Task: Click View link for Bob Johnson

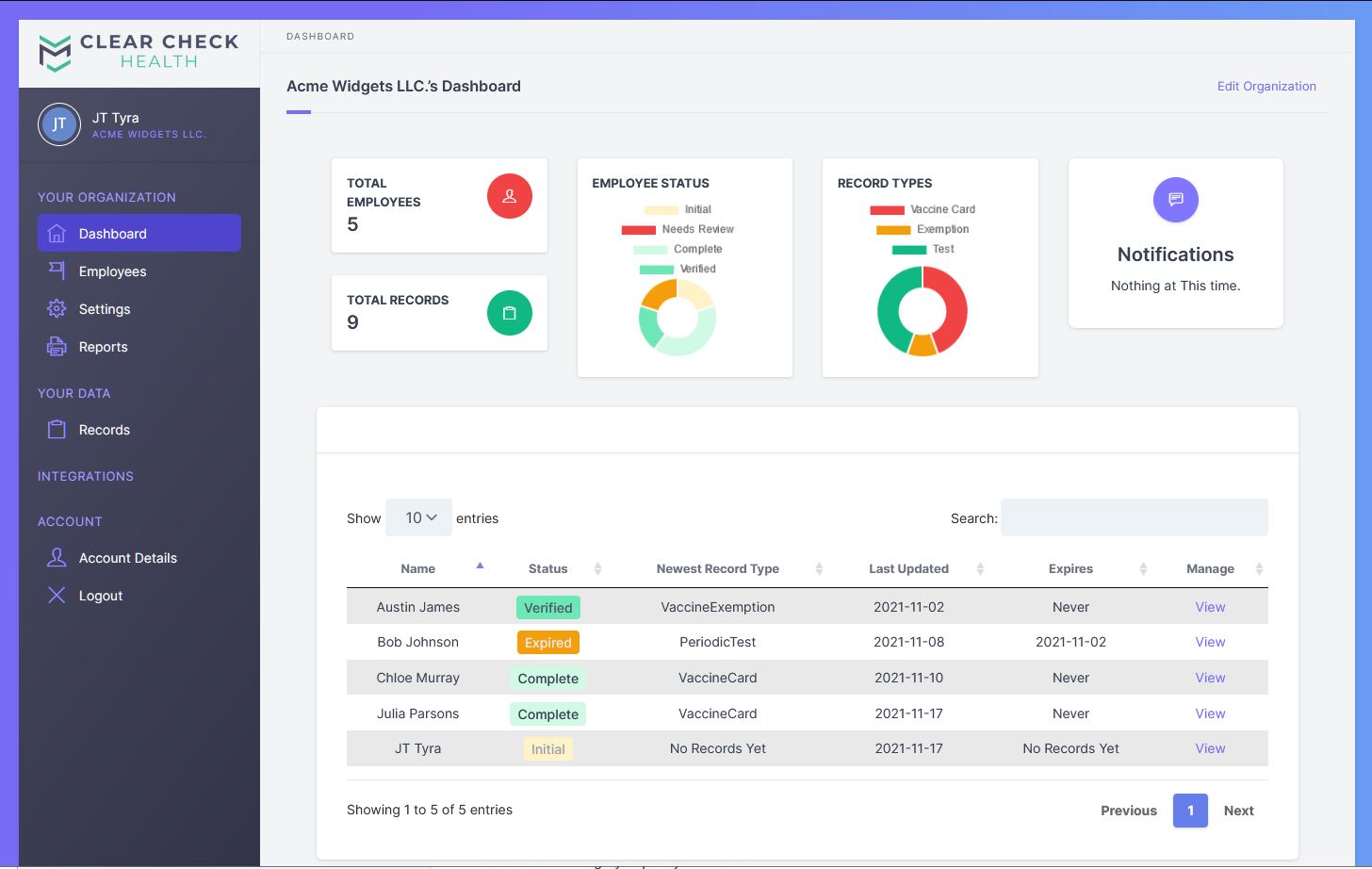Action: [1210, 642]
